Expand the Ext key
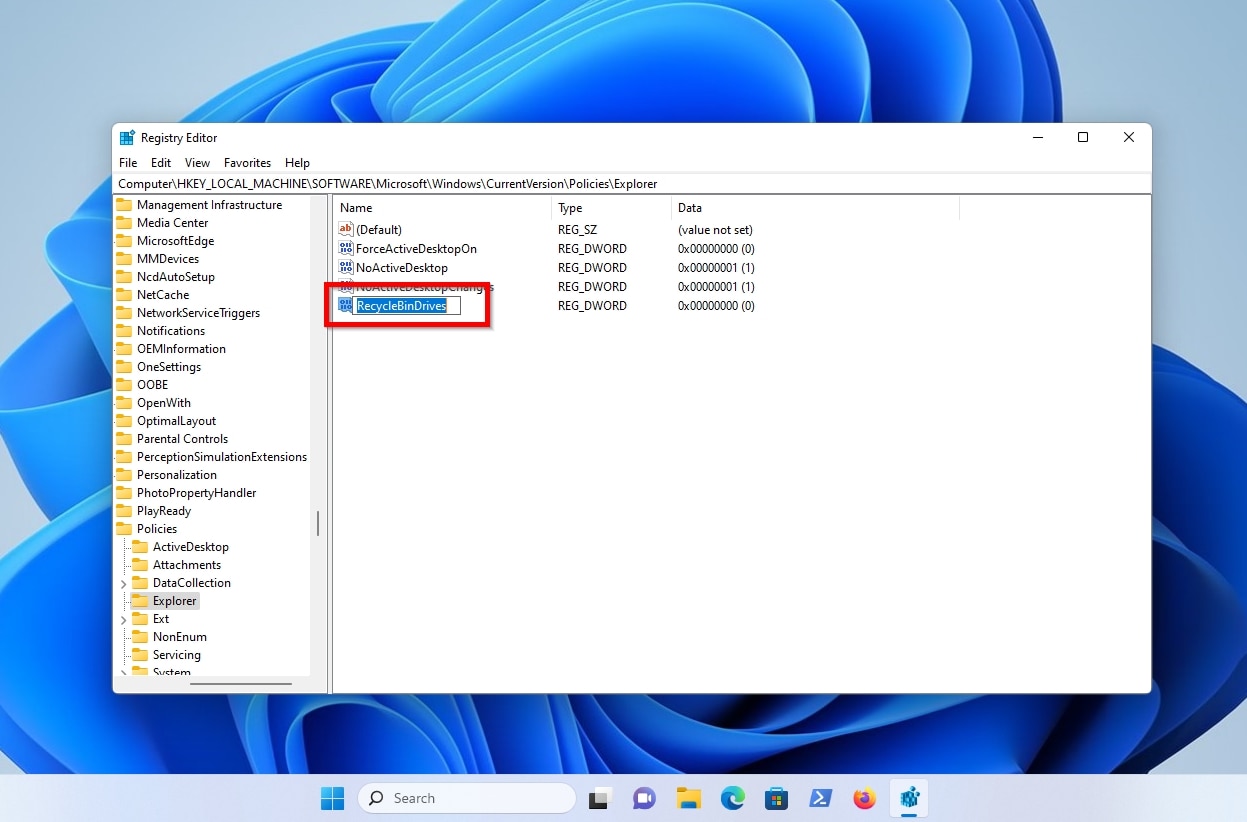 (122, 618)
